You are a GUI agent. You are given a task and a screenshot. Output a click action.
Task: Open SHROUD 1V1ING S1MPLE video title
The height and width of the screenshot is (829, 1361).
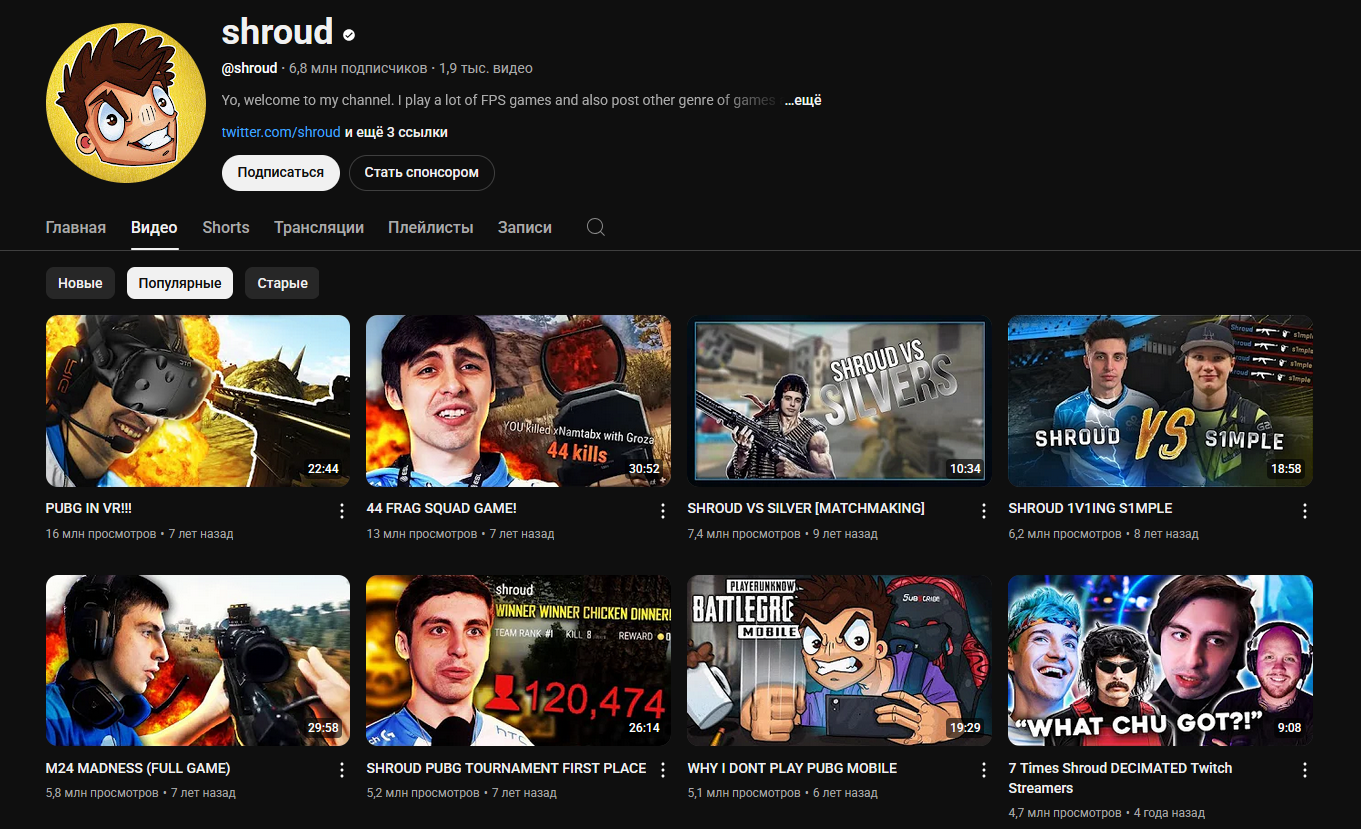1091,508
